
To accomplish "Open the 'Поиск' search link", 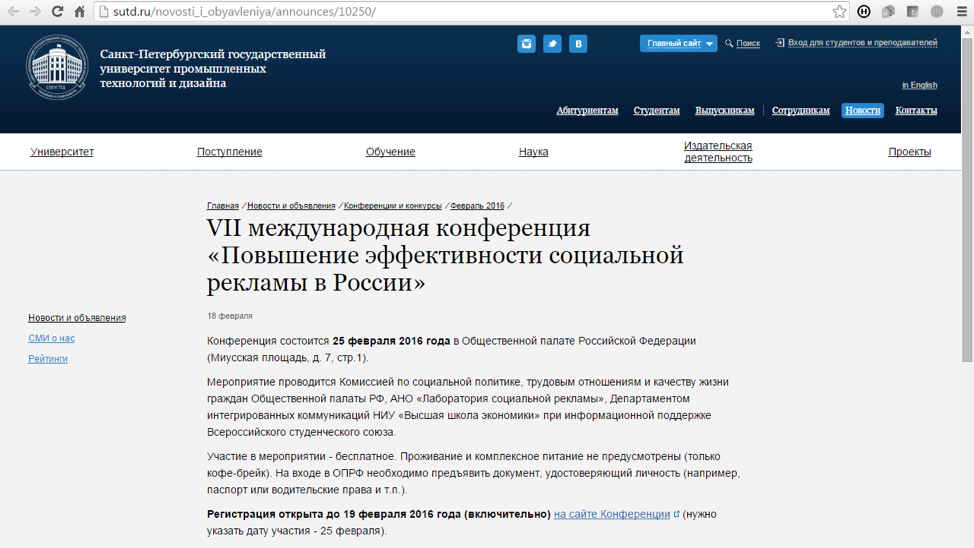I will [x=748, y=43].
